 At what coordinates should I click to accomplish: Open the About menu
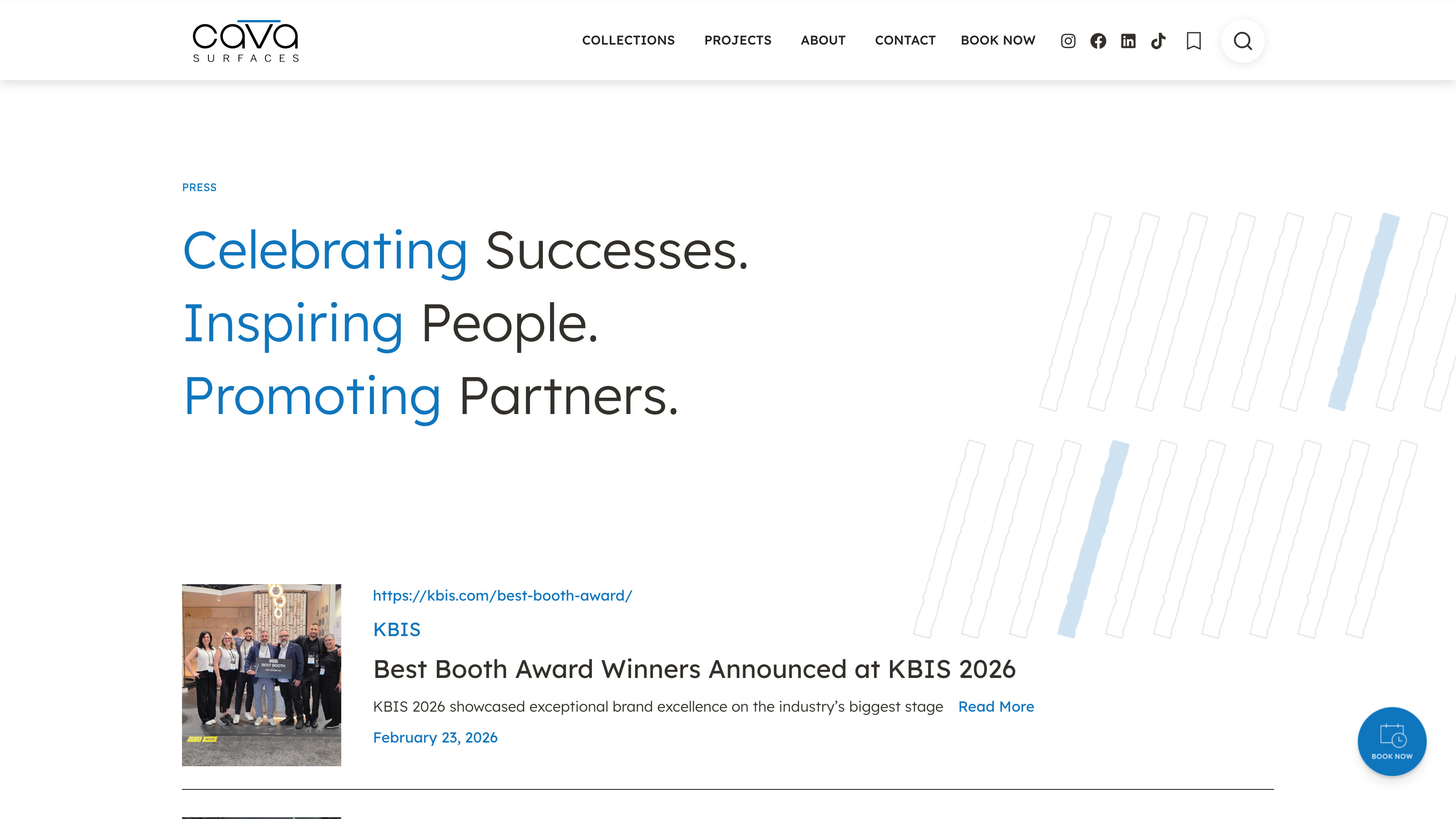[x=822, y=40]
